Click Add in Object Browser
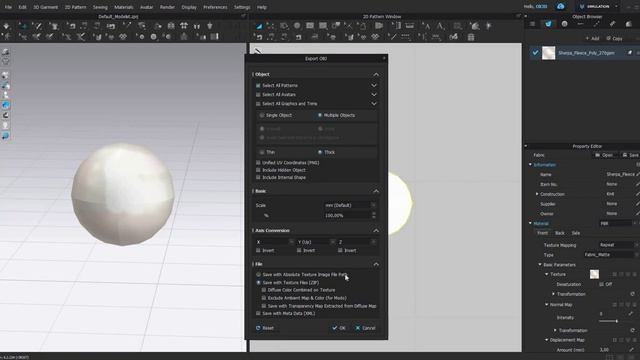 point(592,38)
